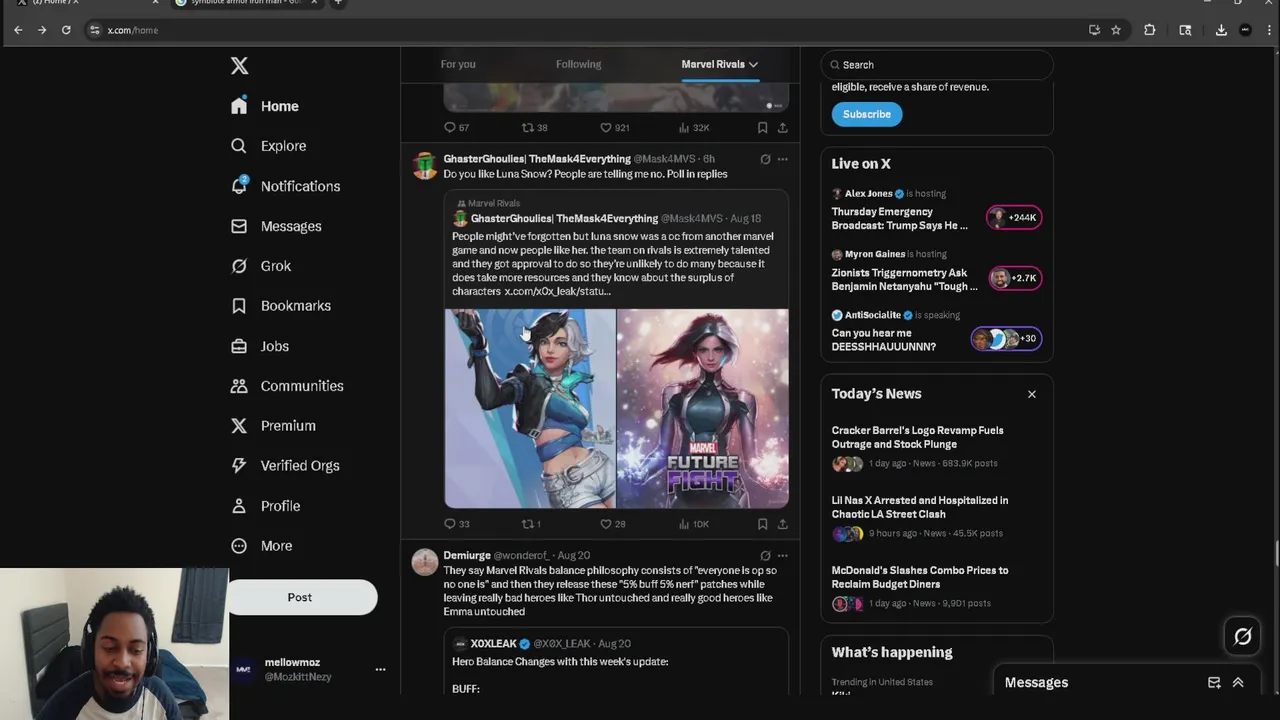Open the browser Downloads icon
This screenshot has width=1280, height=720.
1221,30
